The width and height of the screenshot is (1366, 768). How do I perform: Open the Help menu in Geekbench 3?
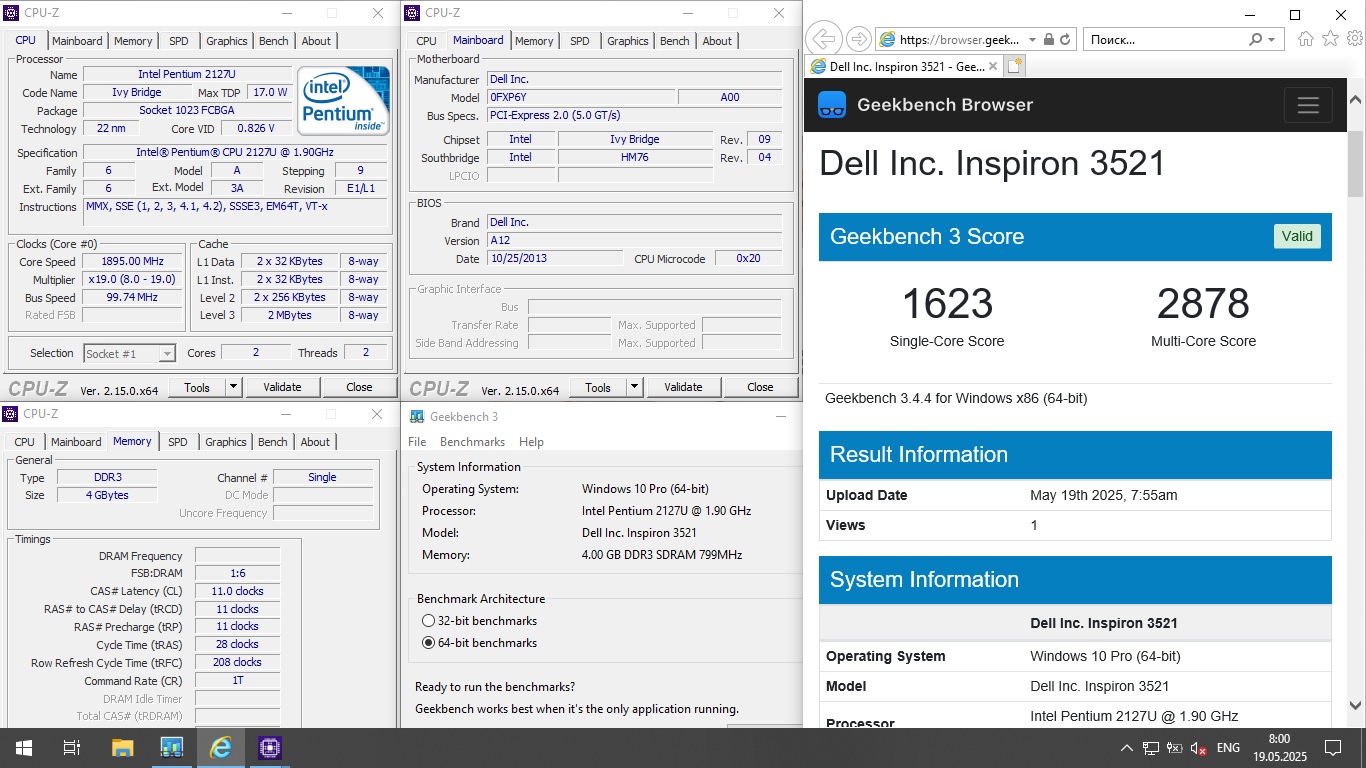click(x=531, y=442)
